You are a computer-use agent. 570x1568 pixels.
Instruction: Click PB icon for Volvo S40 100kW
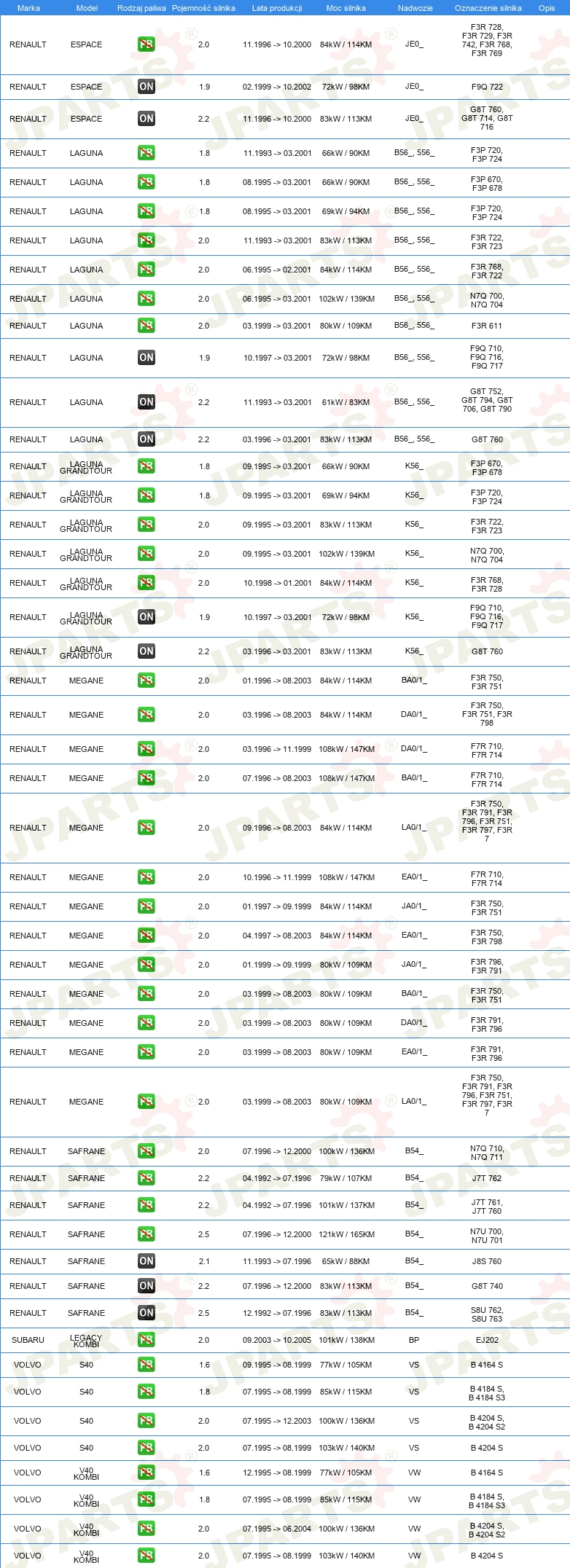(x=146, y=1421)
